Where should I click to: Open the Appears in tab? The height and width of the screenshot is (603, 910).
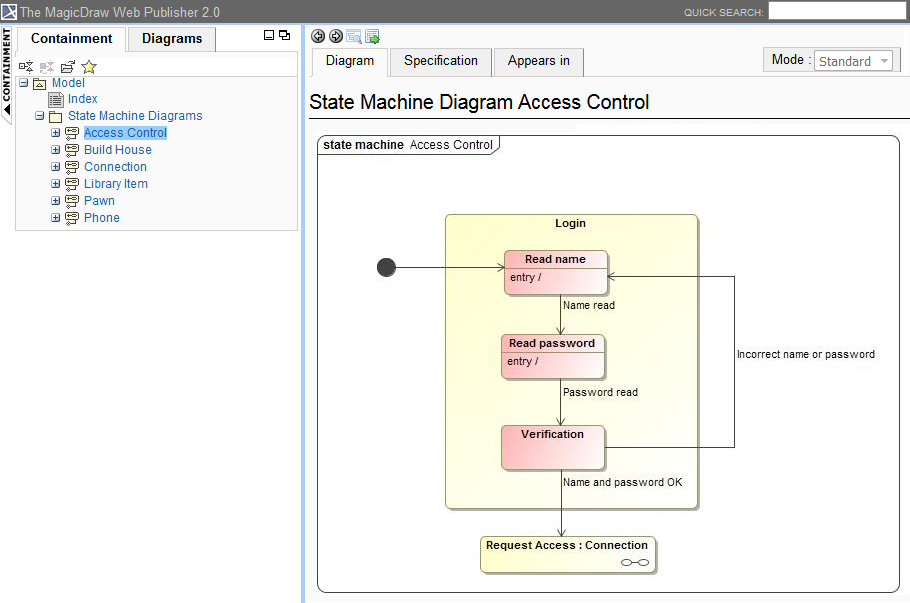pyautogui.click(x=538, y=61)
